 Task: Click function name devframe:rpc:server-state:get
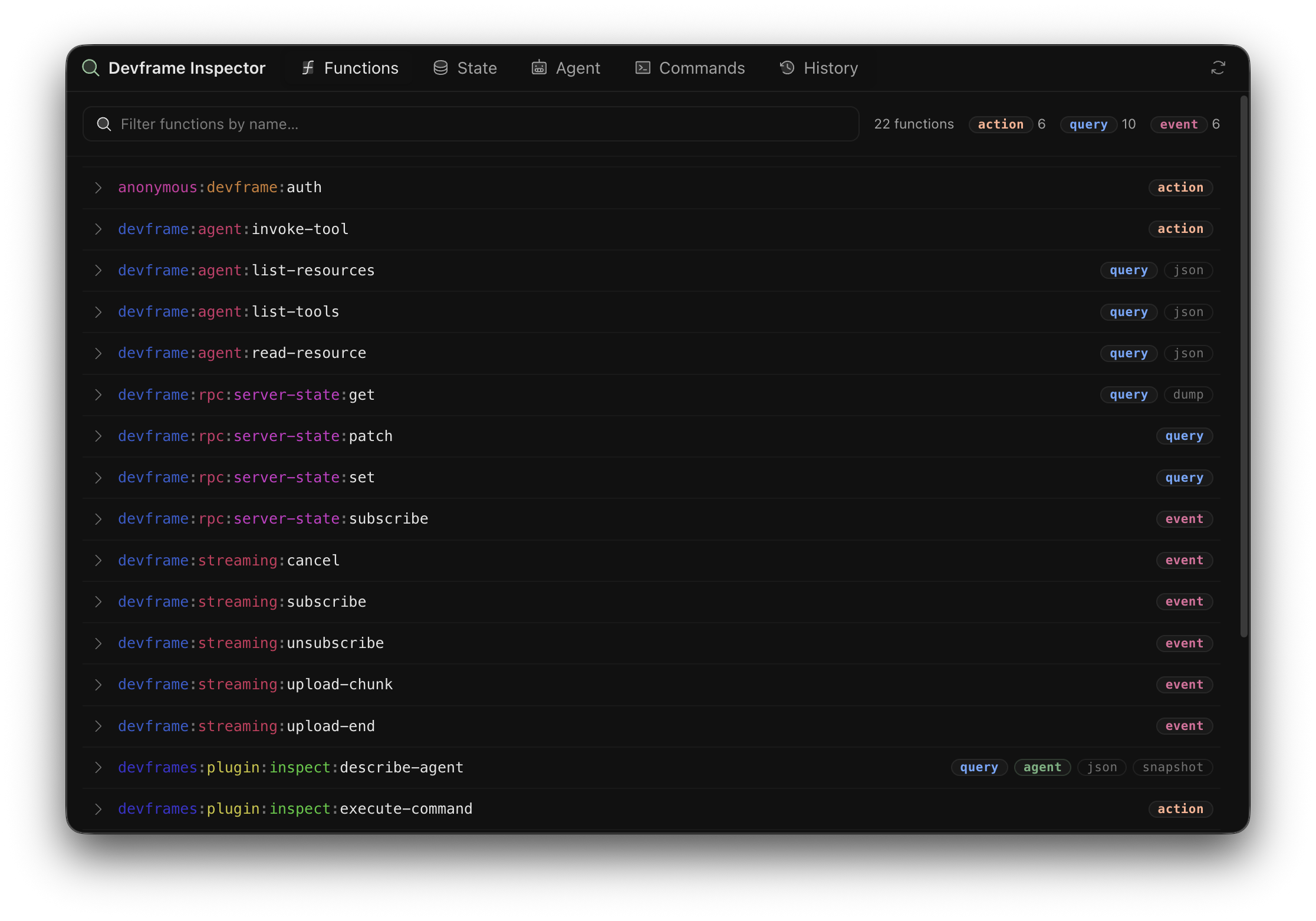point(246,394)
